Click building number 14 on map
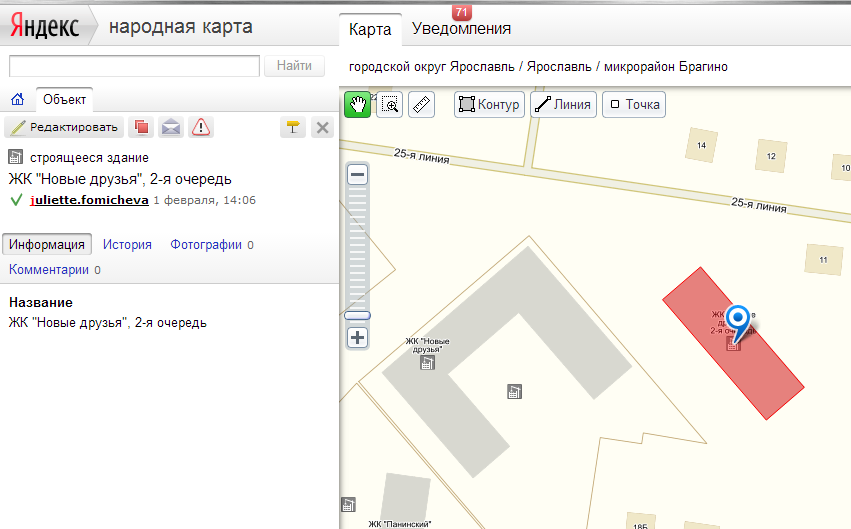The width and height of the screenshot is (851, 529). [701, 145]
